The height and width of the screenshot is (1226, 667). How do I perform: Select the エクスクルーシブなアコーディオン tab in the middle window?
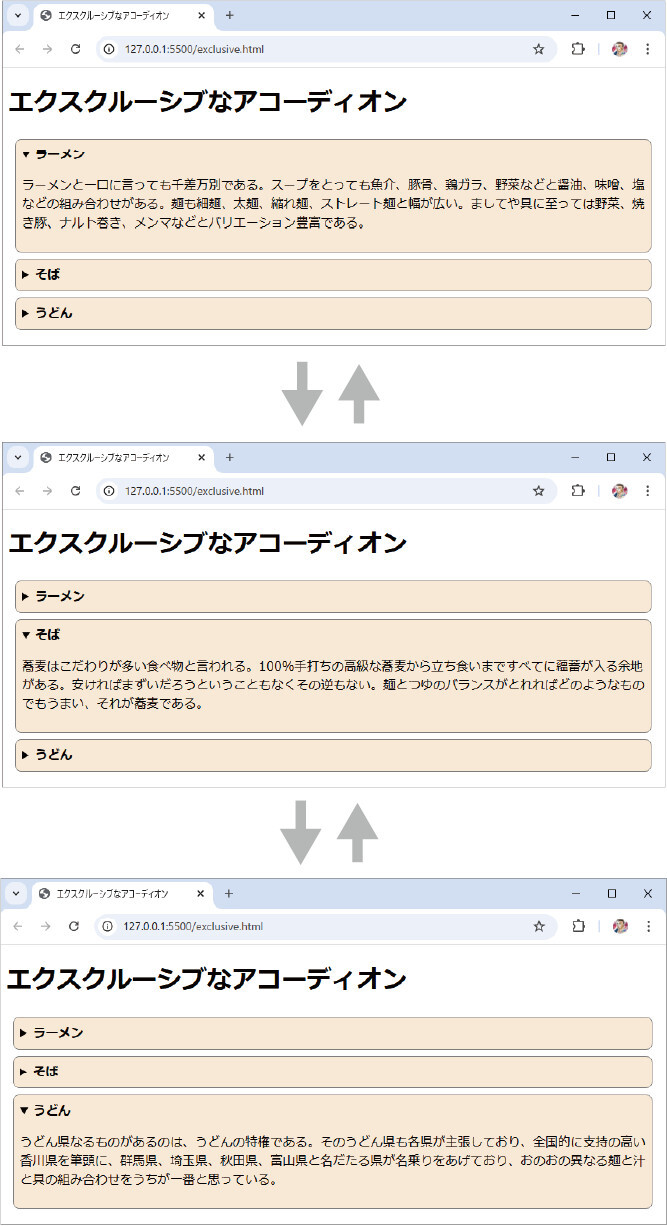(x=113, y=458)
